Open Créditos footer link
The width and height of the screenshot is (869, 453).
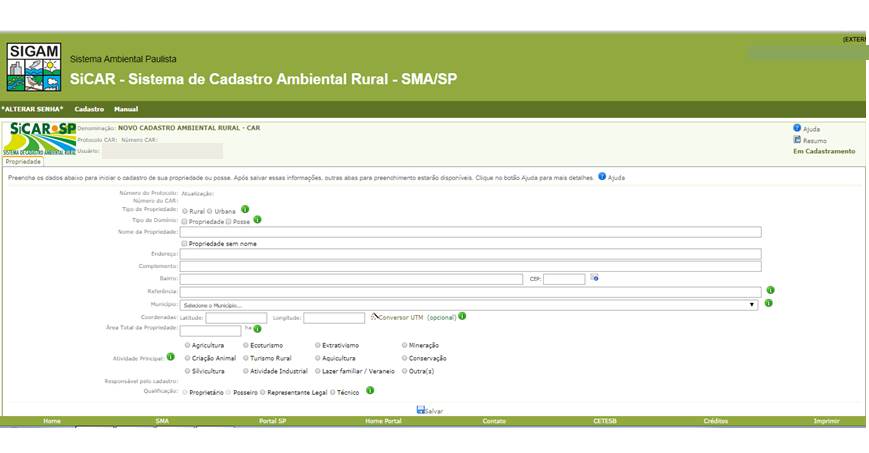pos(715,421)
